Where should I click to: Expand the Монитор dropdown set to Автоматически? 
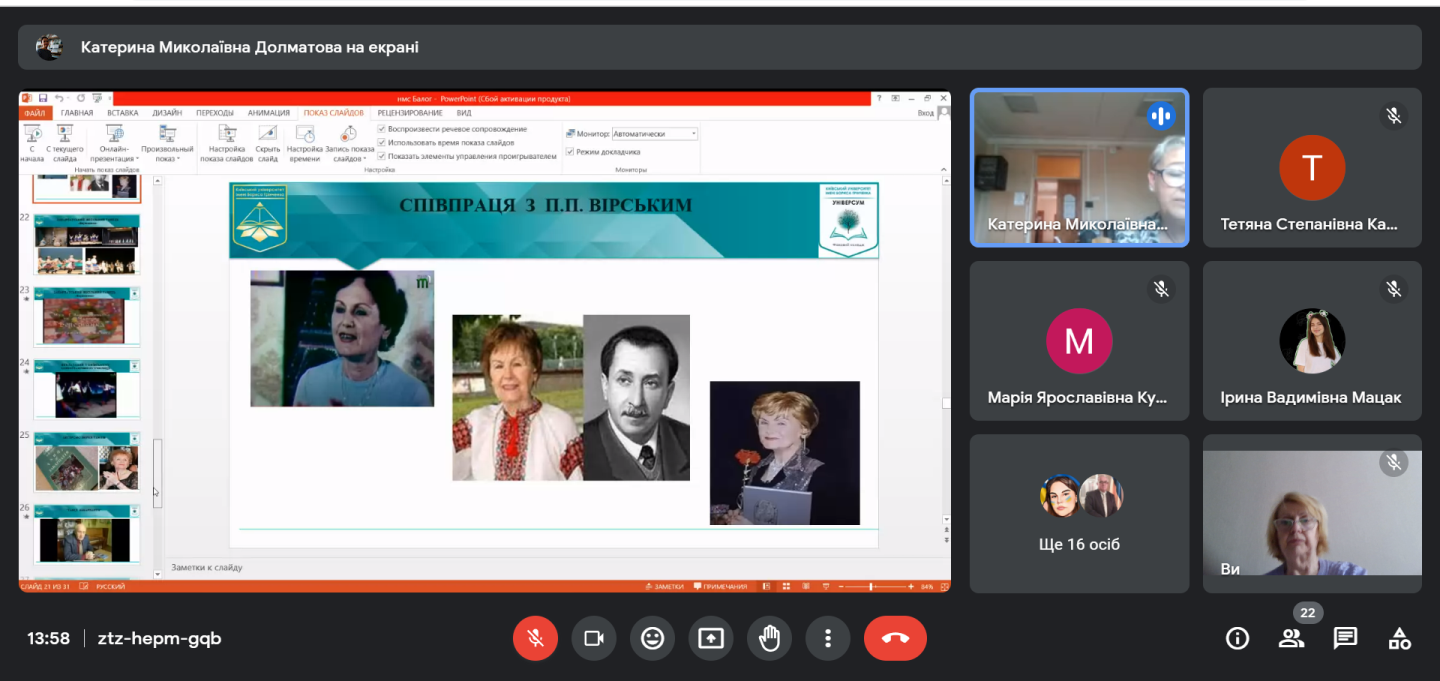point(694,134)
